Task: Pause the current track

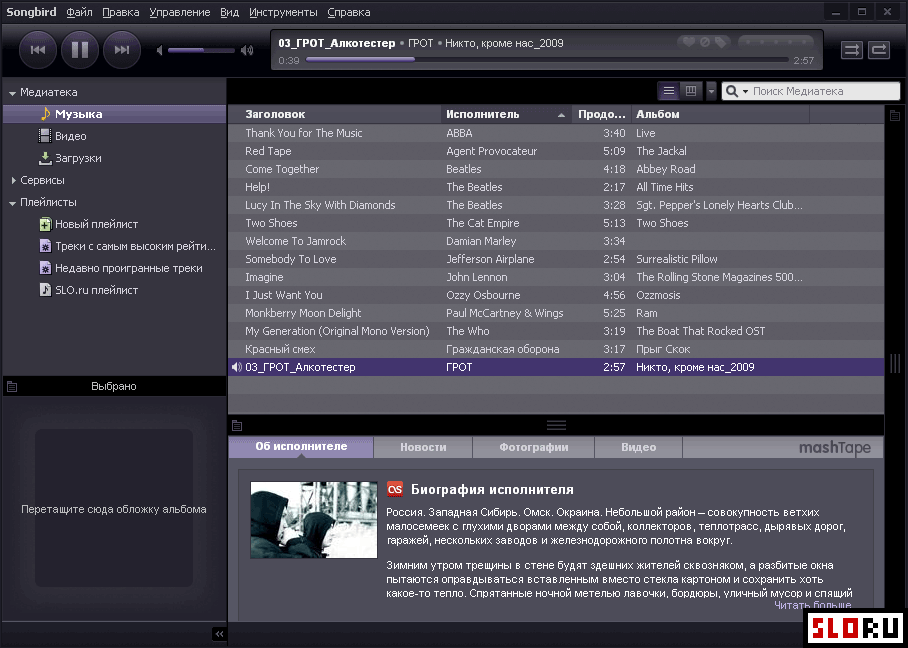Action: pyautogui.click(x=80, y=49)
